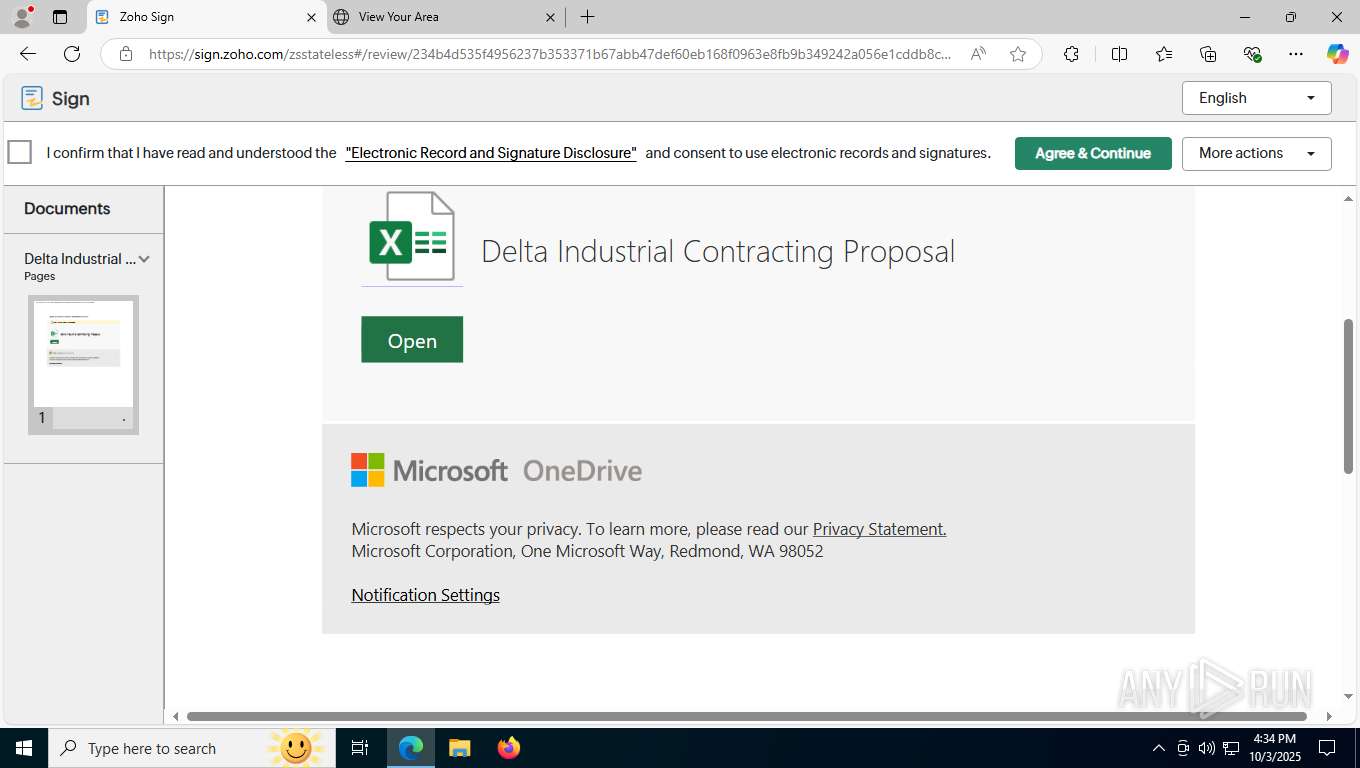The height and width of the screenshot is (768, 1360).
Task: Click the scroll down arrow
Action: click(x=1348, y=696)
